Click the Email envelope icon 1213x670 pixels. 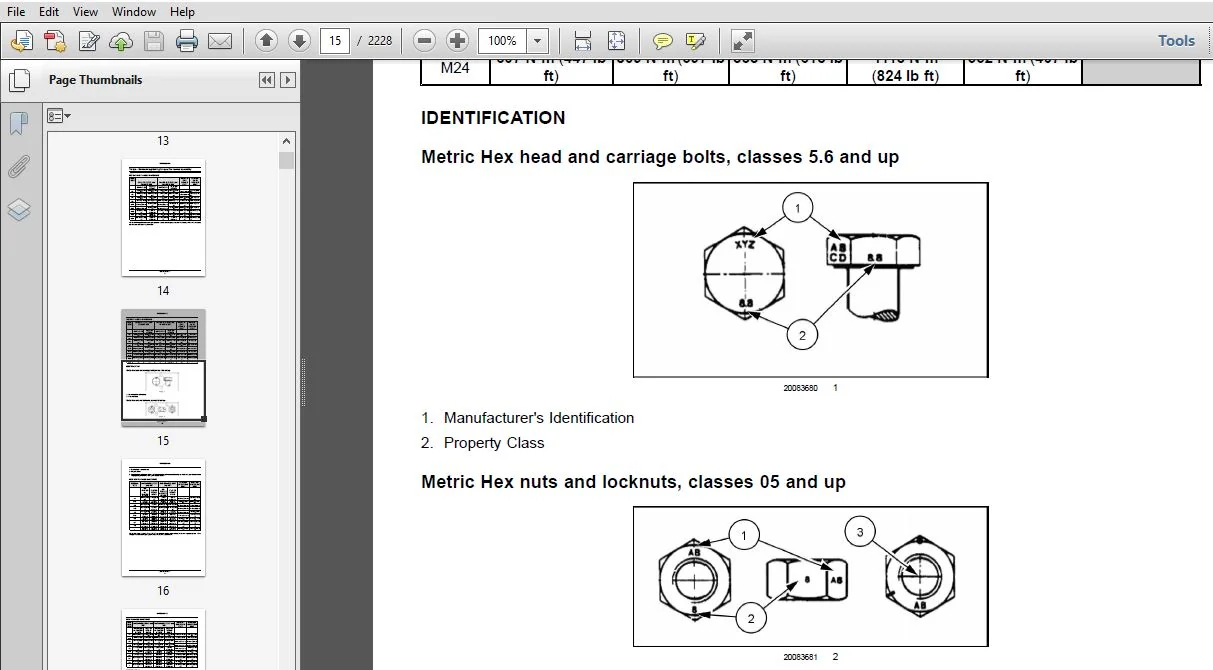[220, 41]
